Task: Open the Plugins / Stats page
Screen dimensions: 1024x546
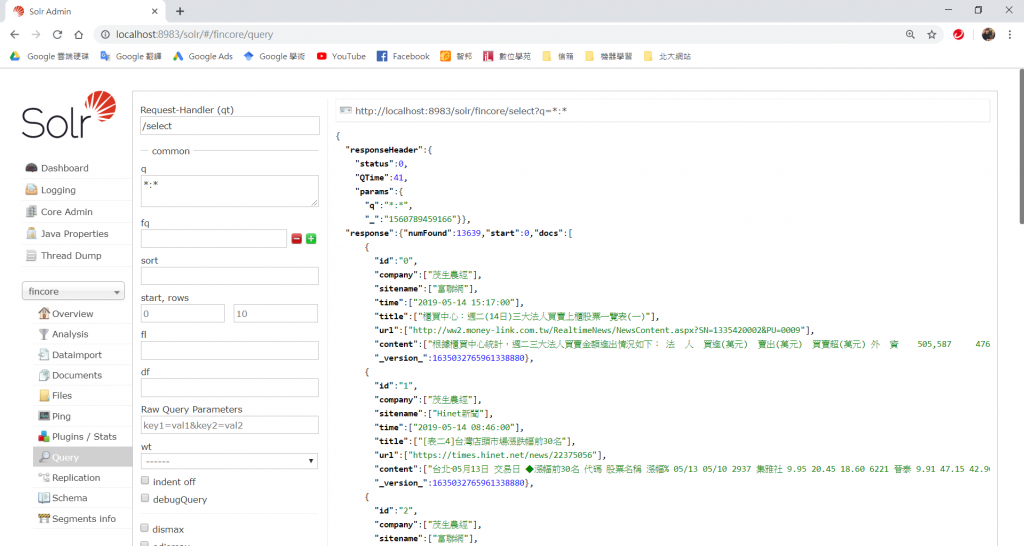Action: 84,436
